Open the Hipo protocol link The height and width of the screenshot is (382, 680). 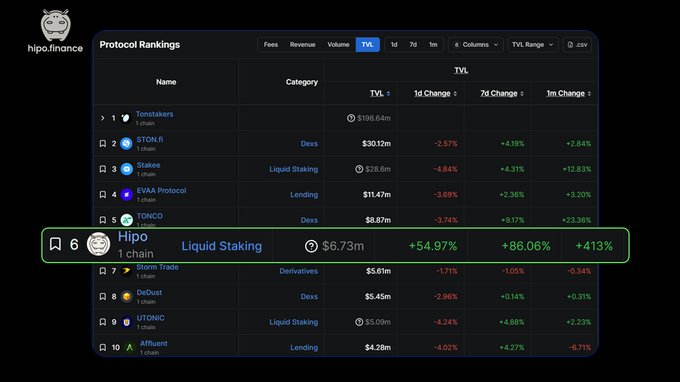point(133,237)
